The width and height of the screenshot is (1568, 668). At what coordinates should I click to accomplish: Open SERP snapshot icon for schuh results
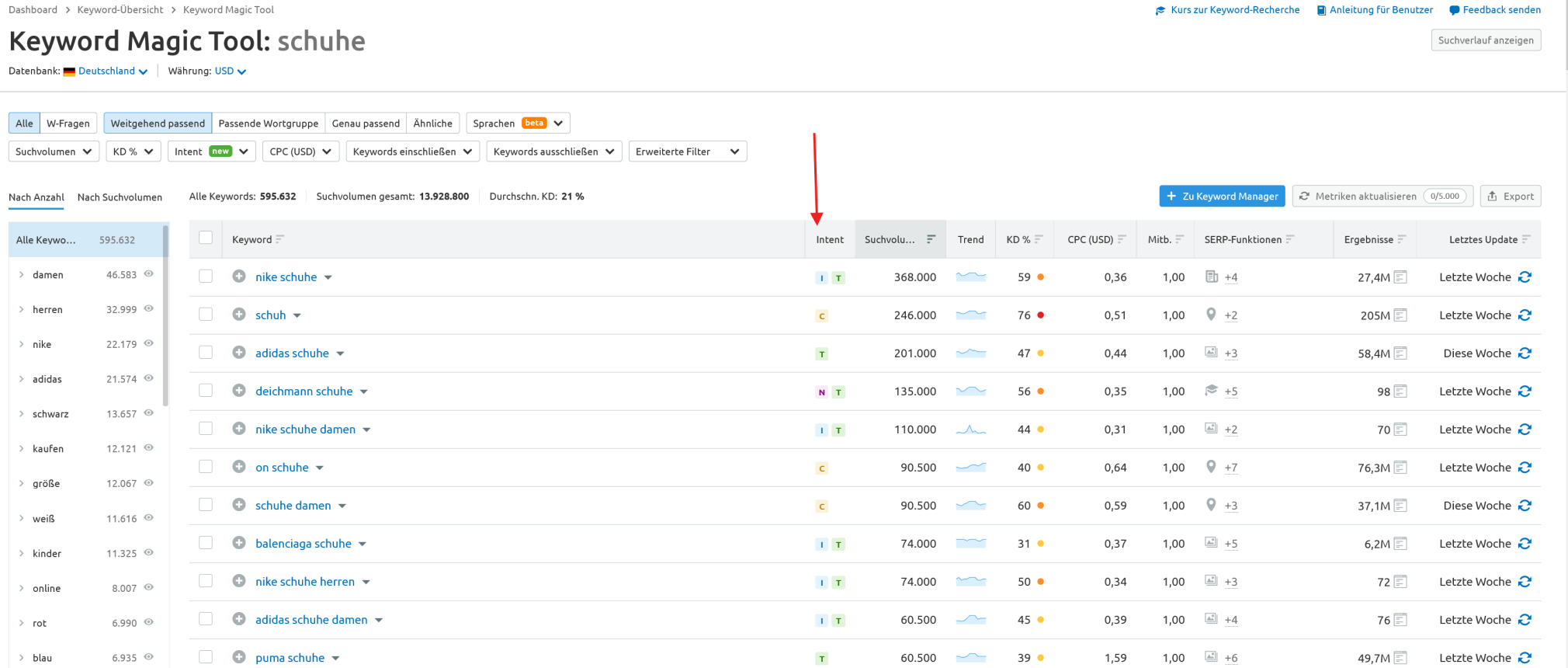pos(1400,315)
